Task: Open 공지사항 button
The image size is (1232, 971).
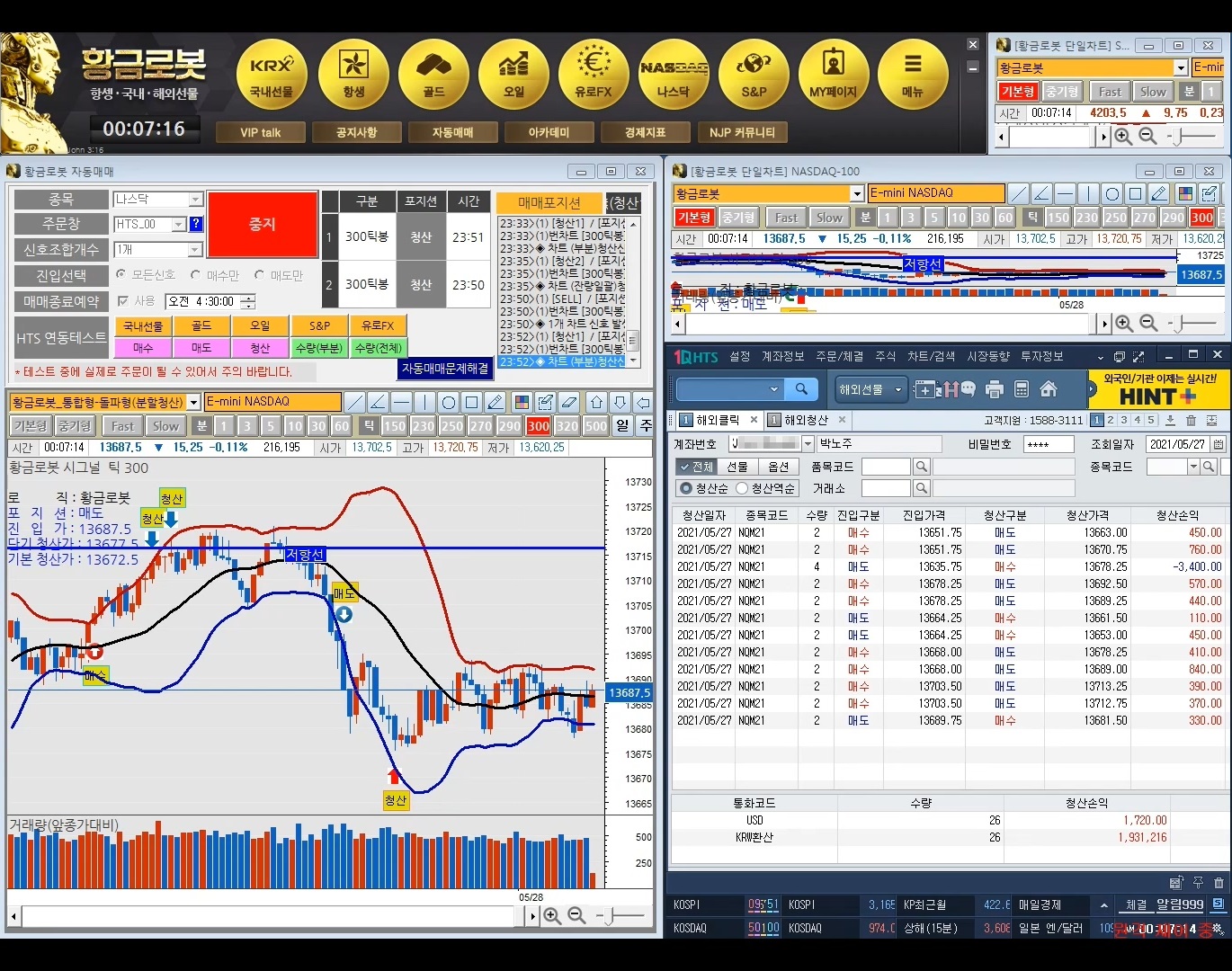Action: click(356, 133)
